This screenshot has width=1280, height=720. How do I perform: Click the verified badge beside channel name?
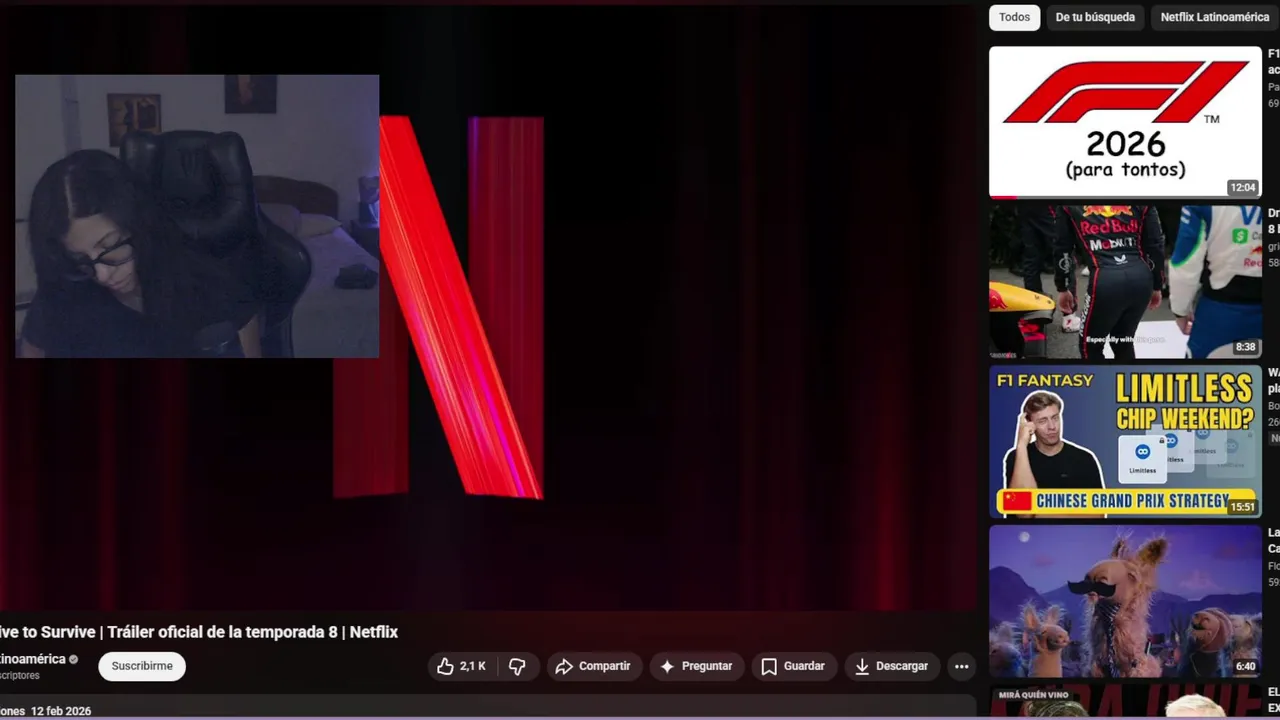[73, 660]
